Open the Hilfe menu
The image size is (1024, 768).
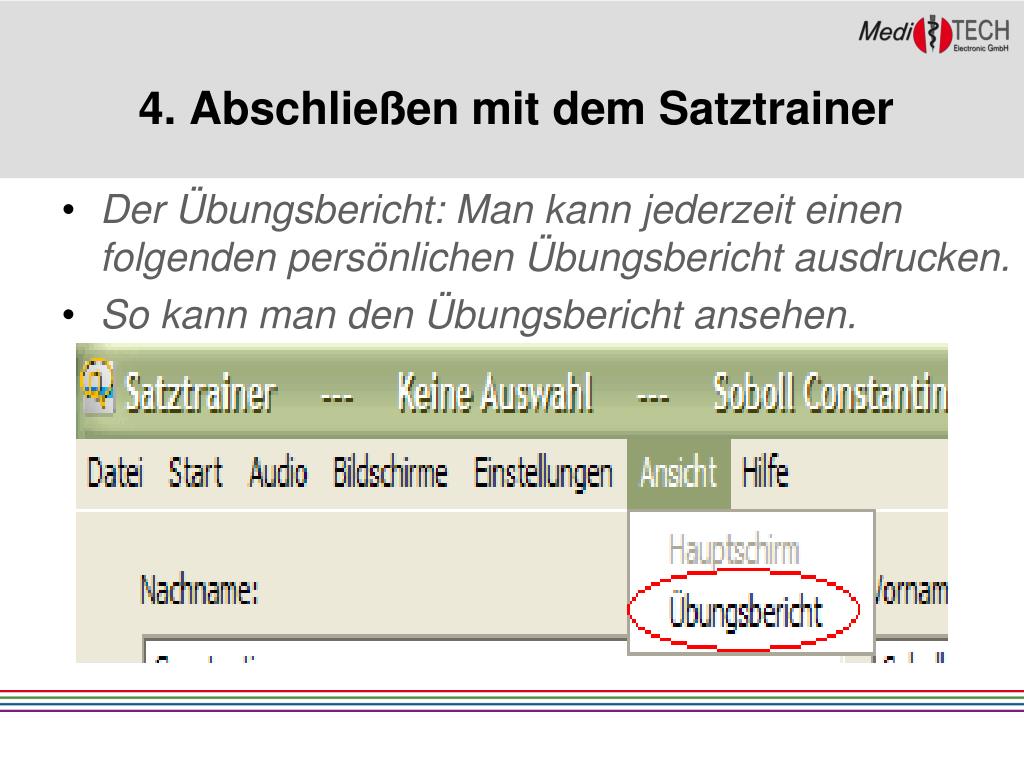[765, 472]
